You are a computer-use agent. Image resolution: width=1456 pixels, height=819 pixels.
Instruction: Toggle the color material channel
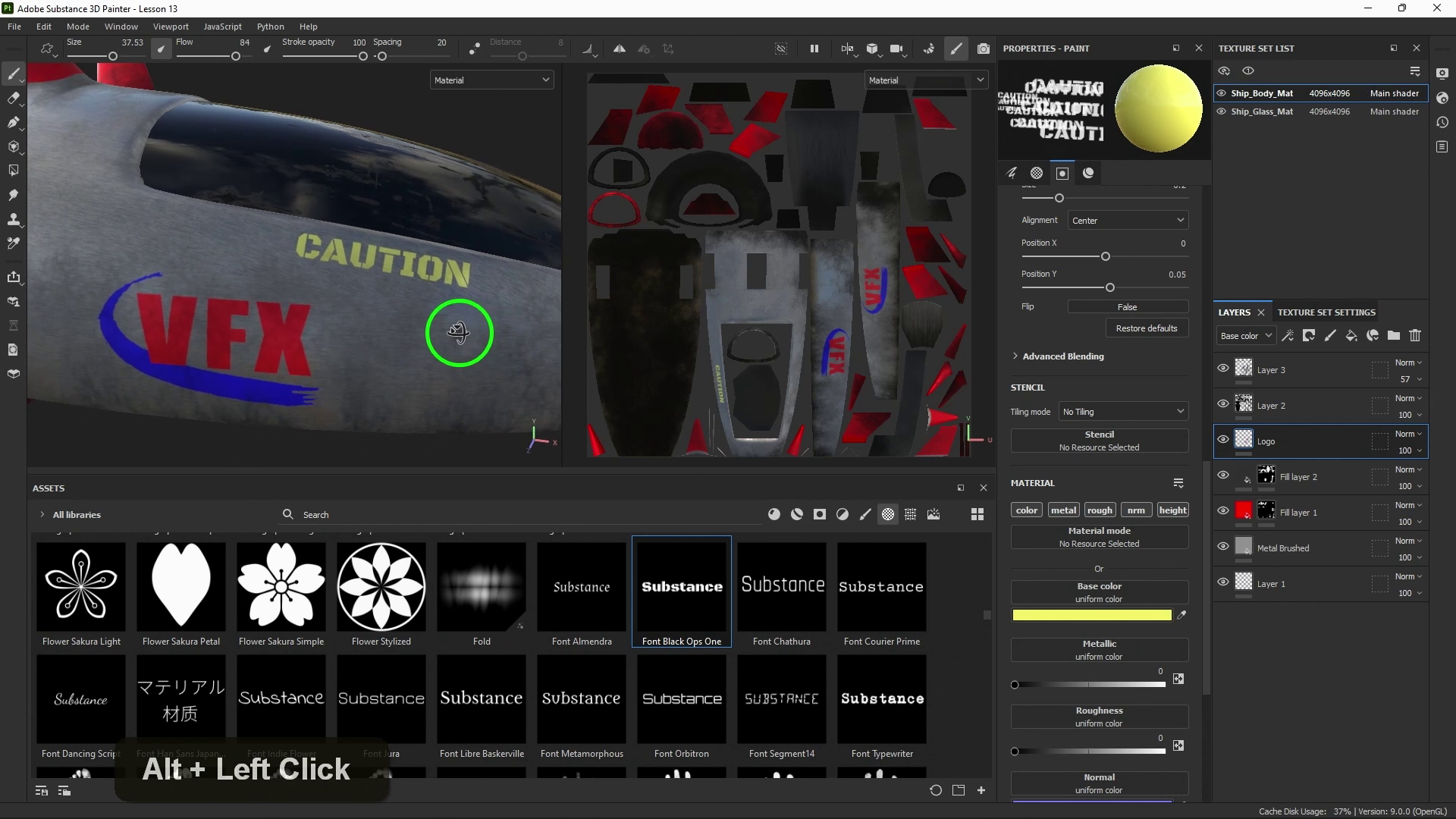click(1027, 510)
